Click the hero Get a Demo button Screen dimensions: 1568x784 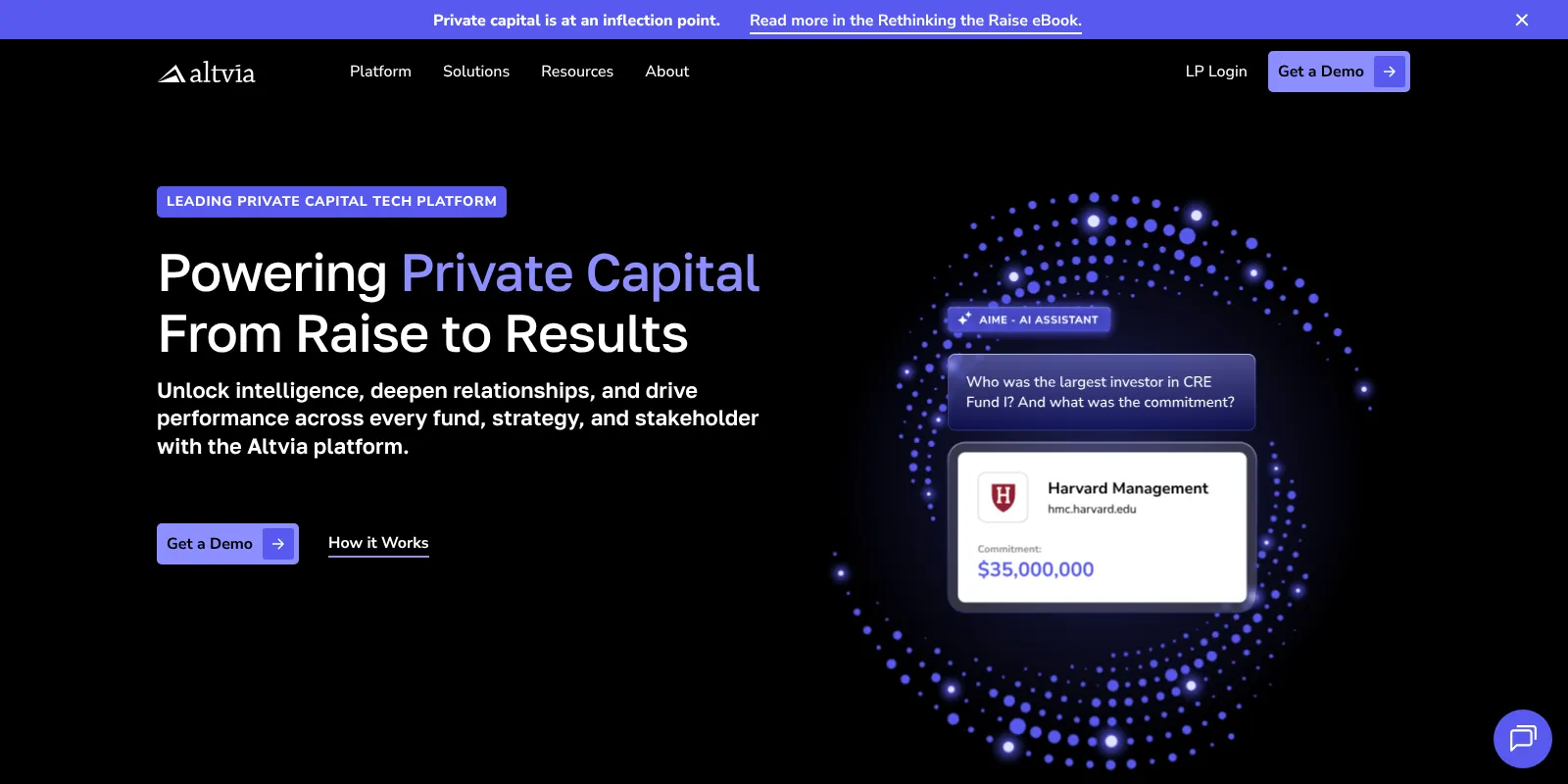[227, 544]
